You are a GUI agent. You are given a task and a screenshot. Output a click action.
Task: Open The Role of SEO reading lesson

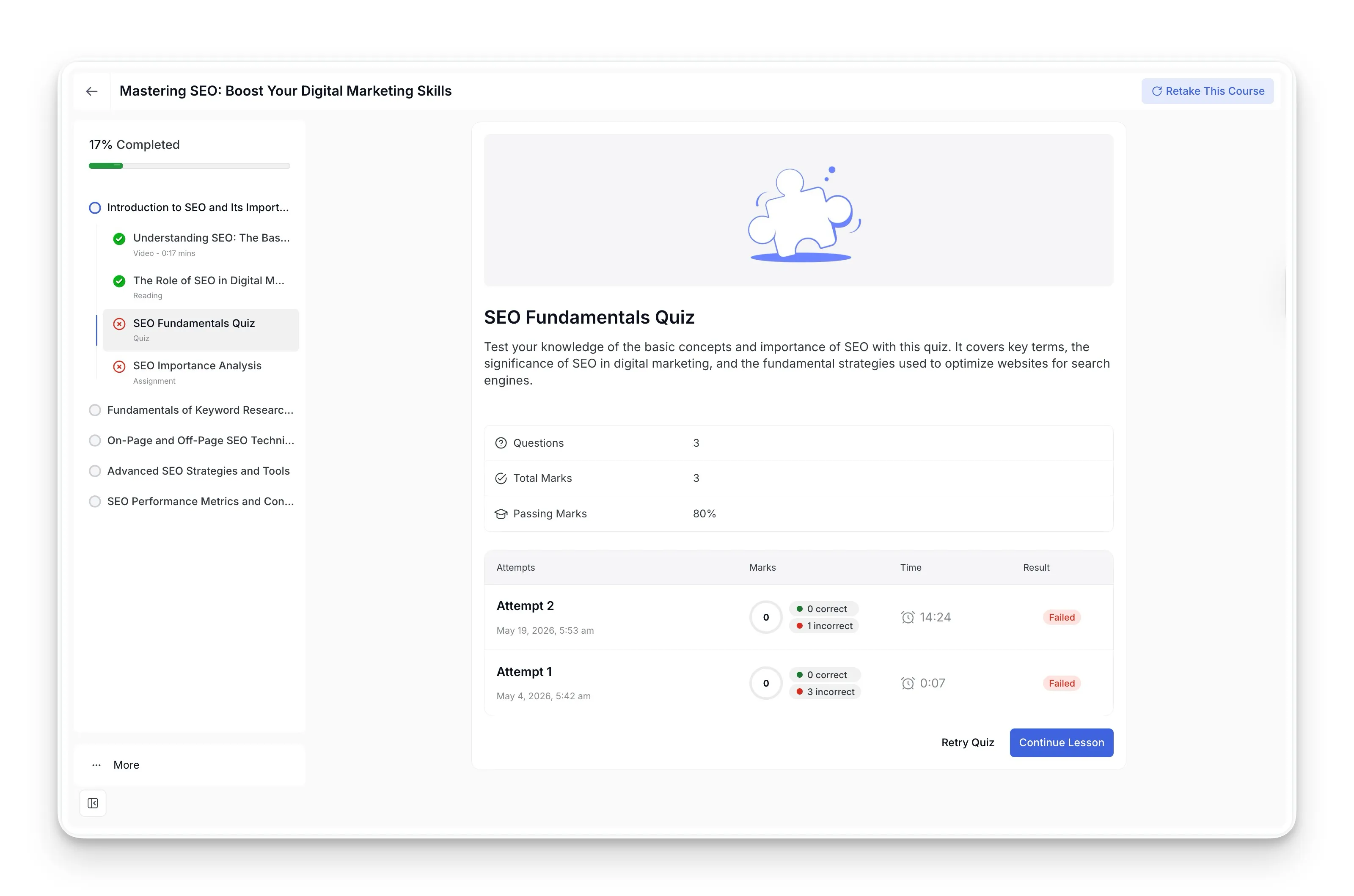click(x=201, y=287)
